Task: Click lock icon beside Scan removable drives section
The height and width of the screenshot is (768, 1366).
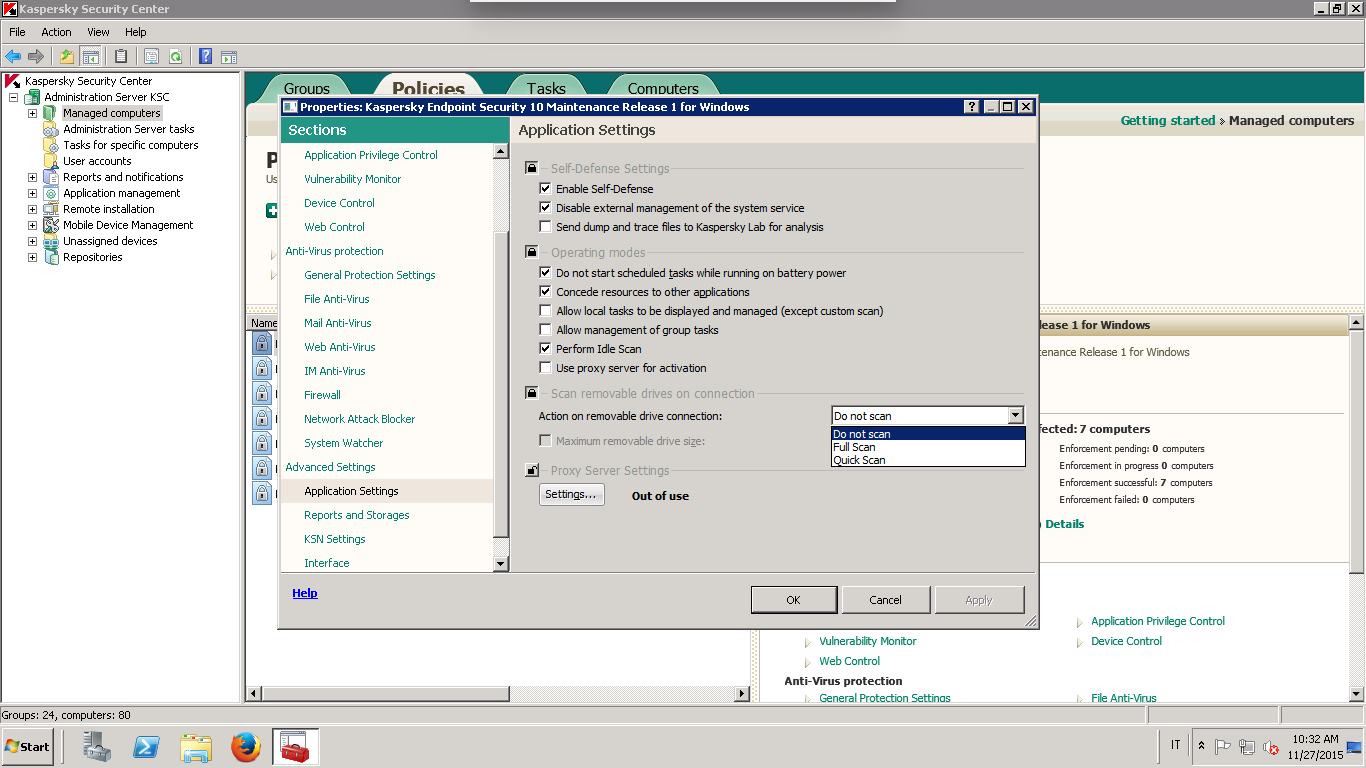Action: [x=532, y=393]
